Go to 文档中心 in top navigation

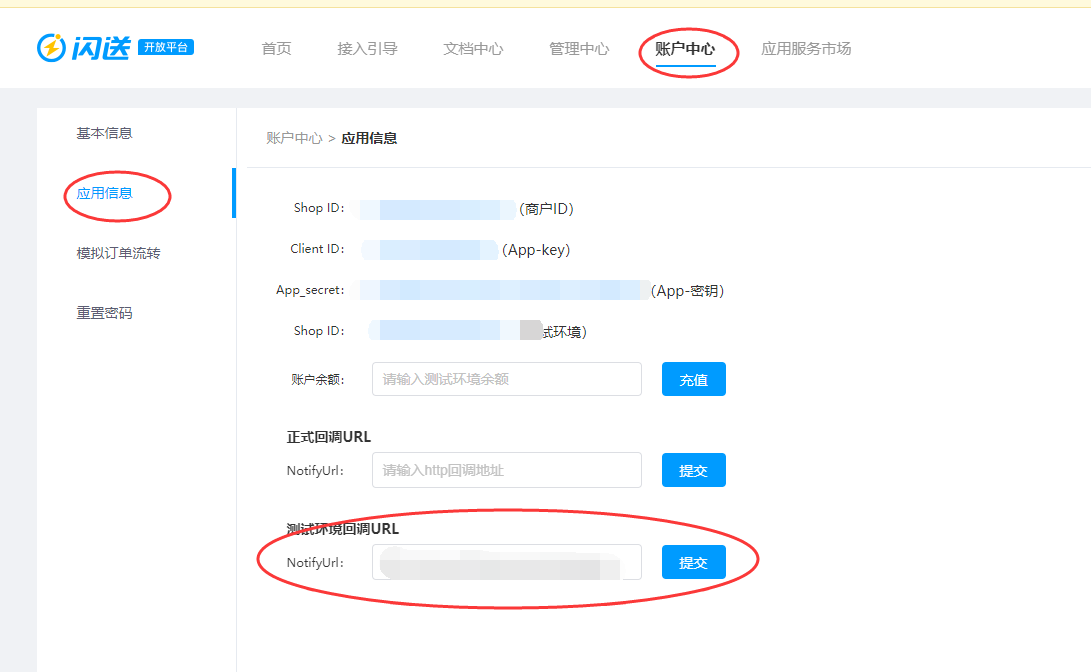tap(472, 47)
